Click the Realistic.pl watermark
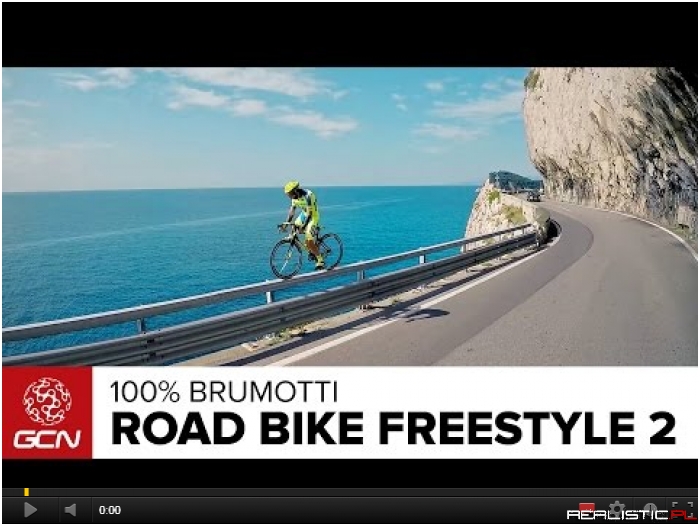Image resolution: width=700 pixels, height=526 pixels. (631, 515)
